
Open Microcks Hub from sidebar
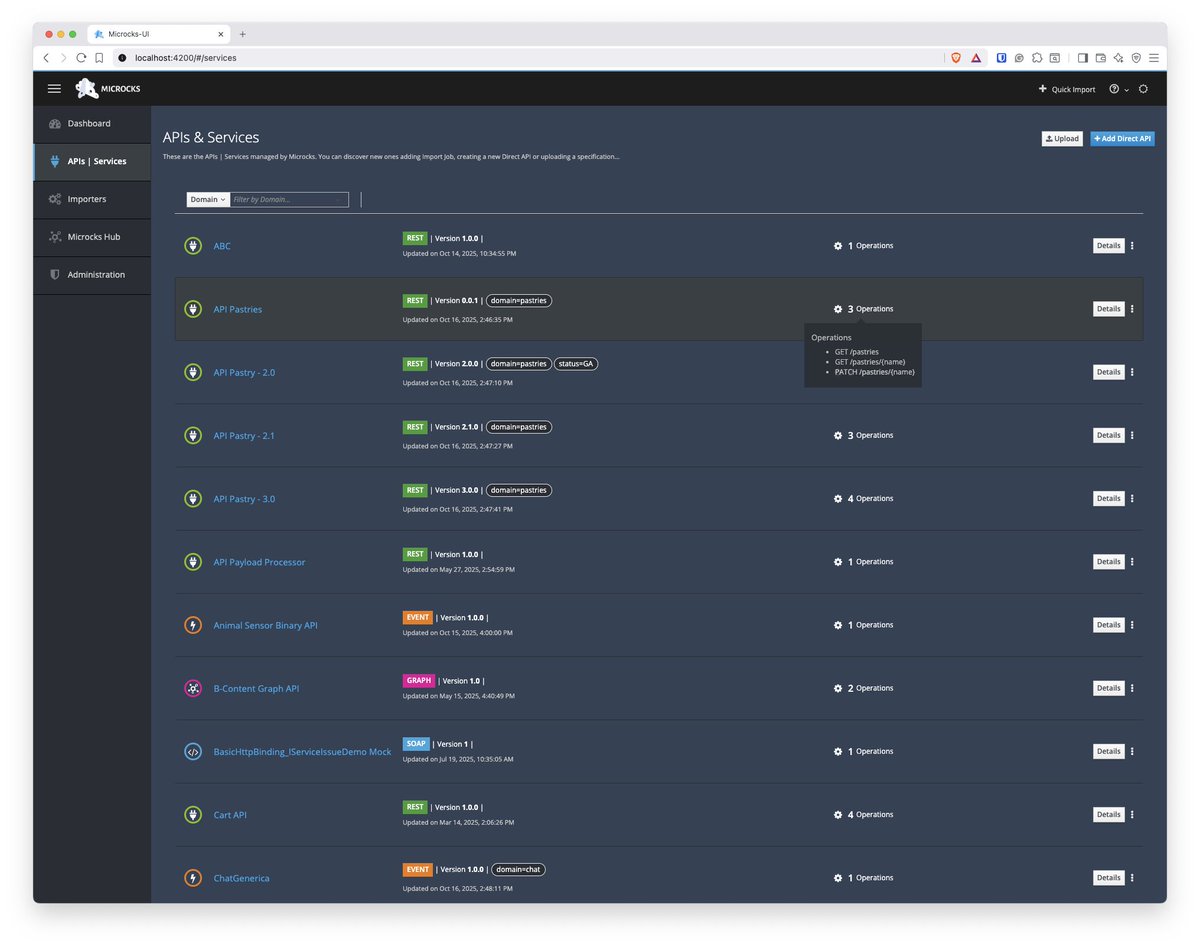pyautogui.click(x=92, y=237)
